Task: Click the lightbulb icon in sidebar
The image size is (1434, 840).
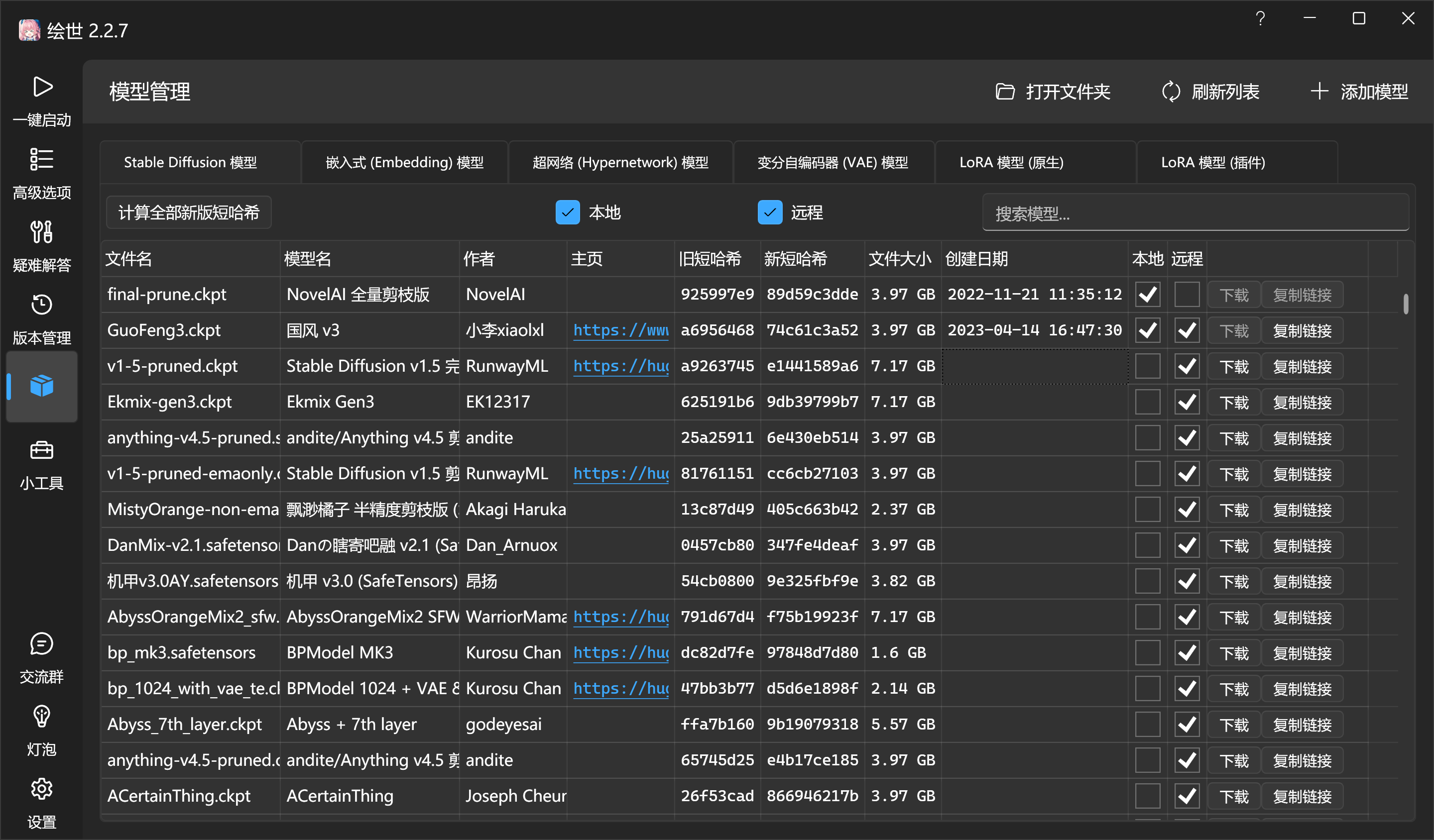Action: 41,716
